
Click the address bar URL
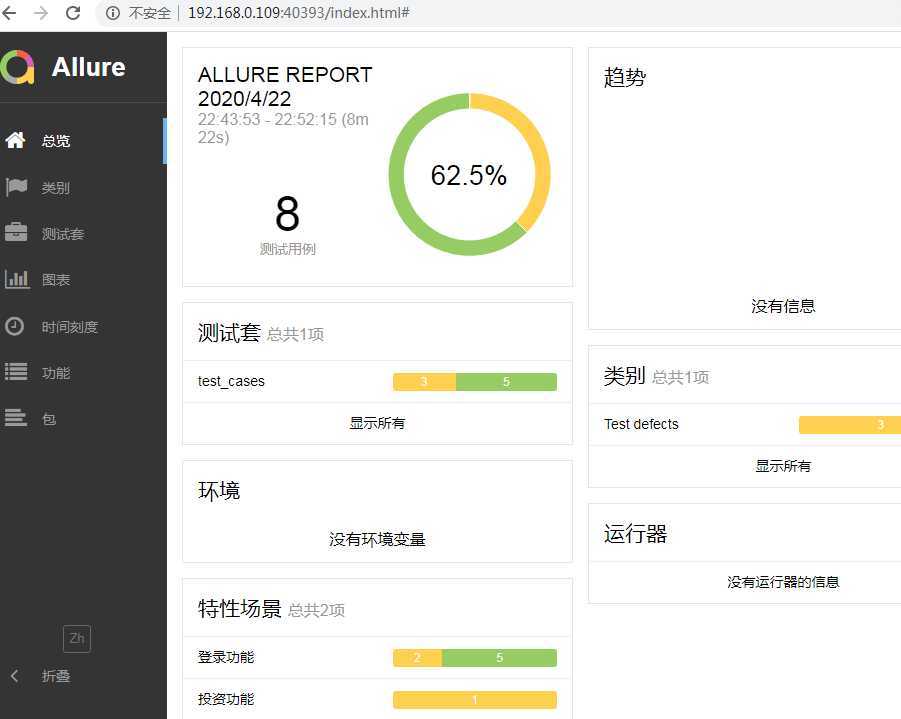point(298,13)
